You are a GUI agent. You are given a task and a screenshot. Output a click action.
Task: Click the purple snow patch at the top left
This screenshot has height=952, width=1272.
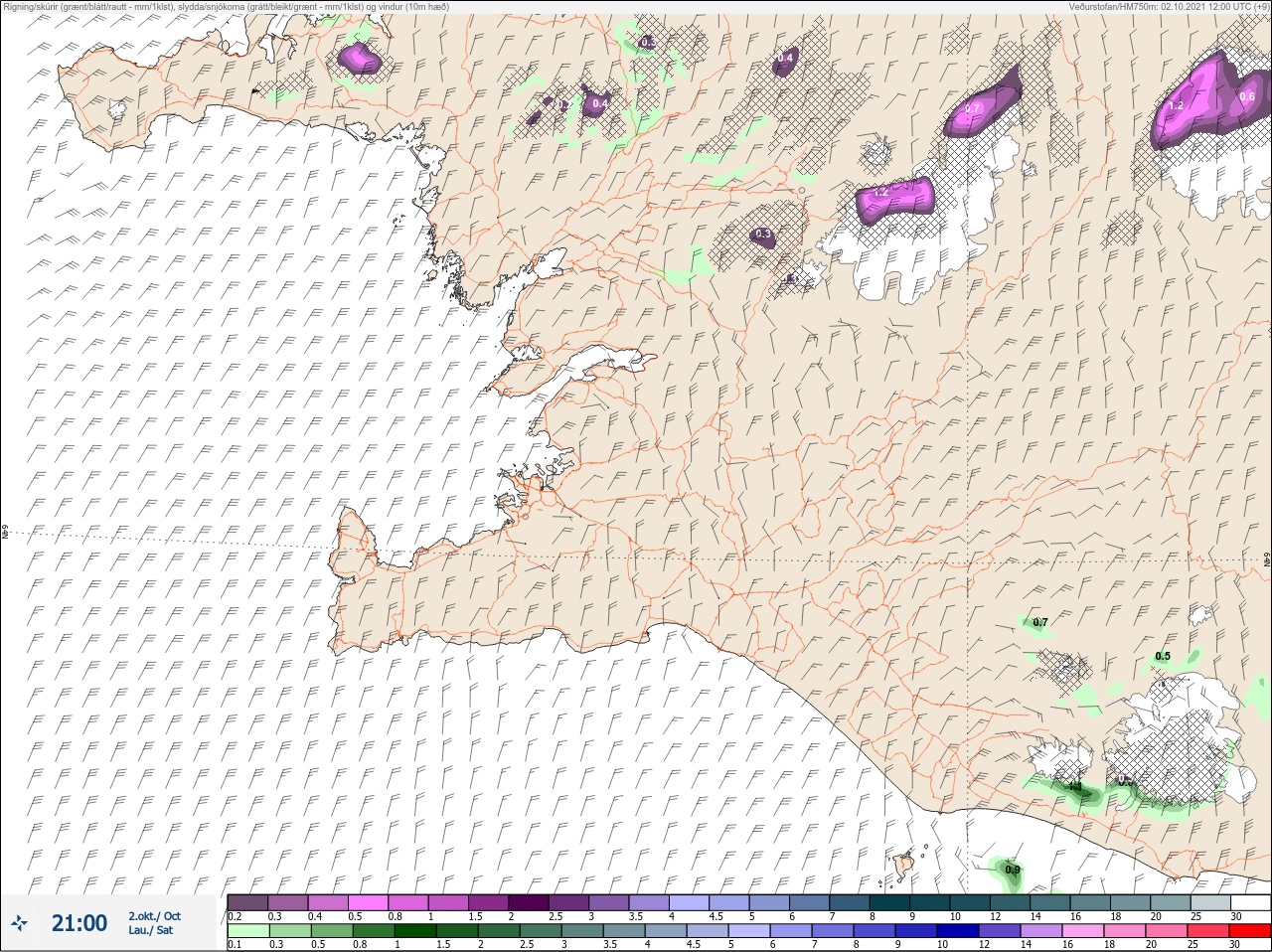point(360,59)
